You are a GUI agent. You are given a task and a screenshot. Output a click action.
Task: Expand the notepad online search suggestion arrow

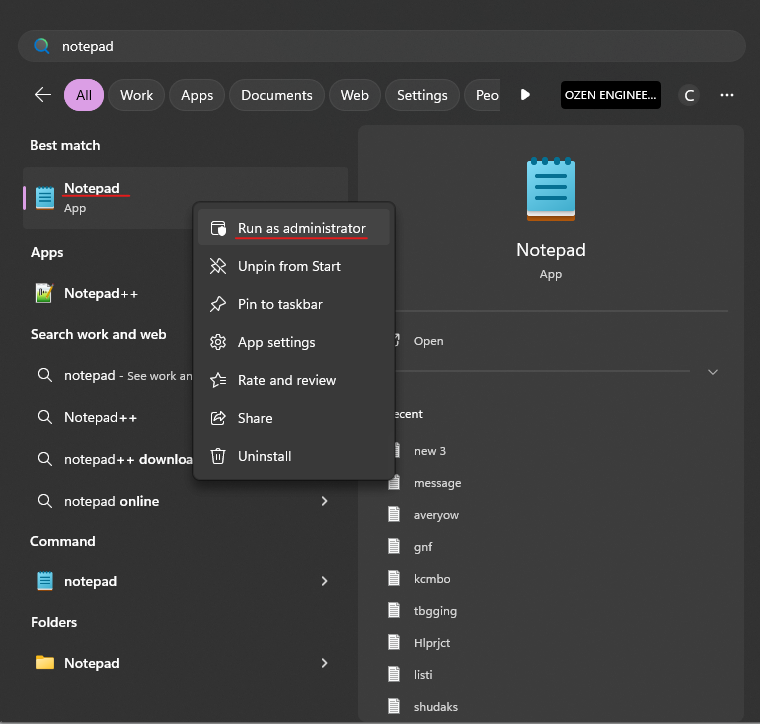324,501
